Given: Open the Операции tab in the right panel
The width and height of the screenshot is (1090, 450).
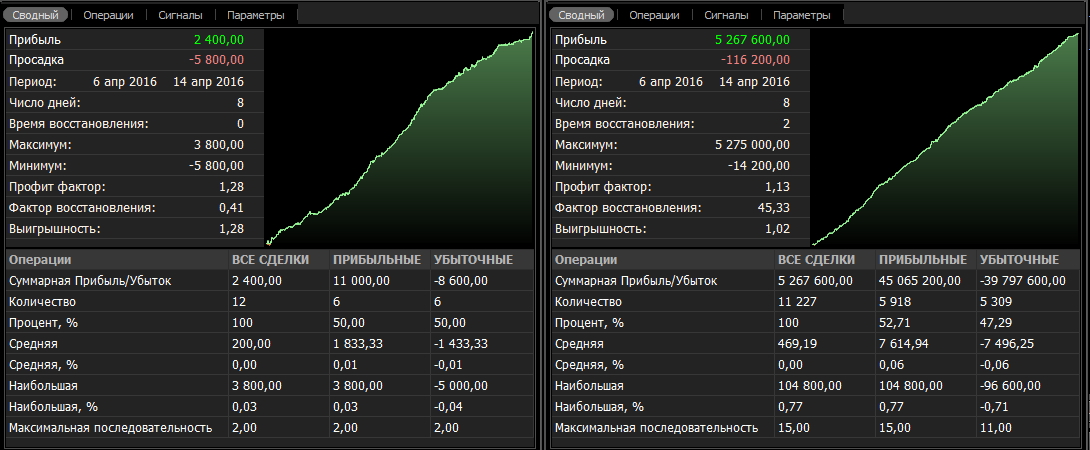Looking at the screenshot, I should pos(656,15).
